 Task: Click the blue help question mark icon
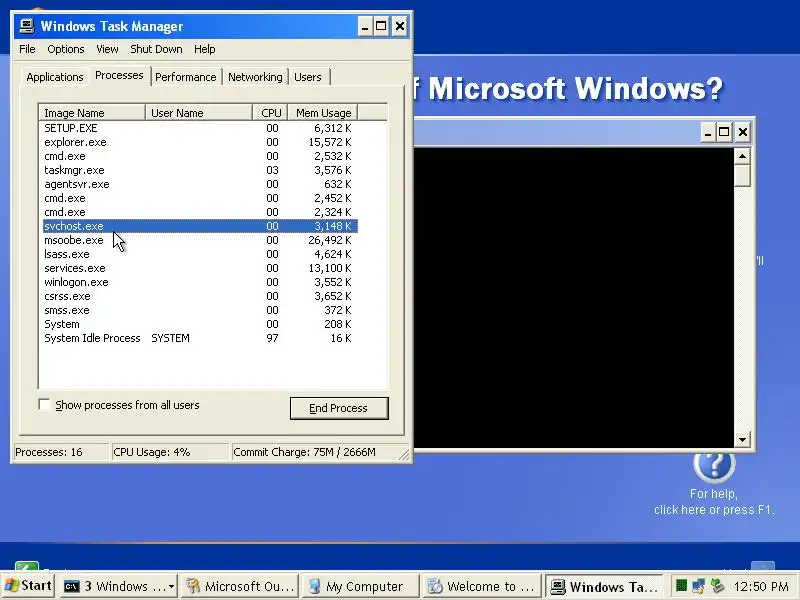(714, 465)
